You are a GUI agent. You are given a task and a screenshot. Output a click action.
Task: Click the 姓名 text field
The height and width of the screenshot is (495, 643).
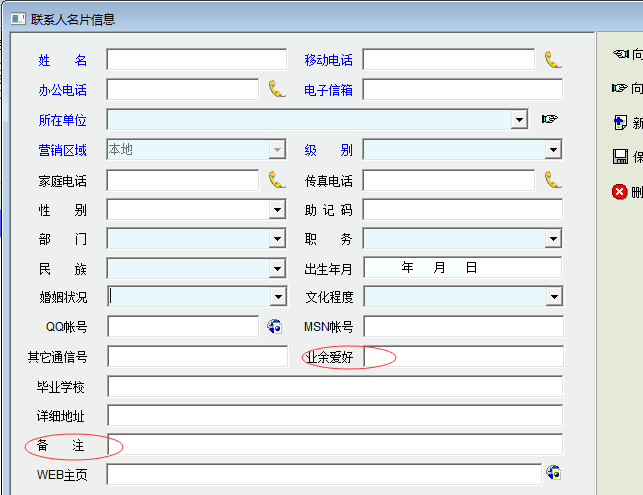pyautogui.click(x=196, y=60)
